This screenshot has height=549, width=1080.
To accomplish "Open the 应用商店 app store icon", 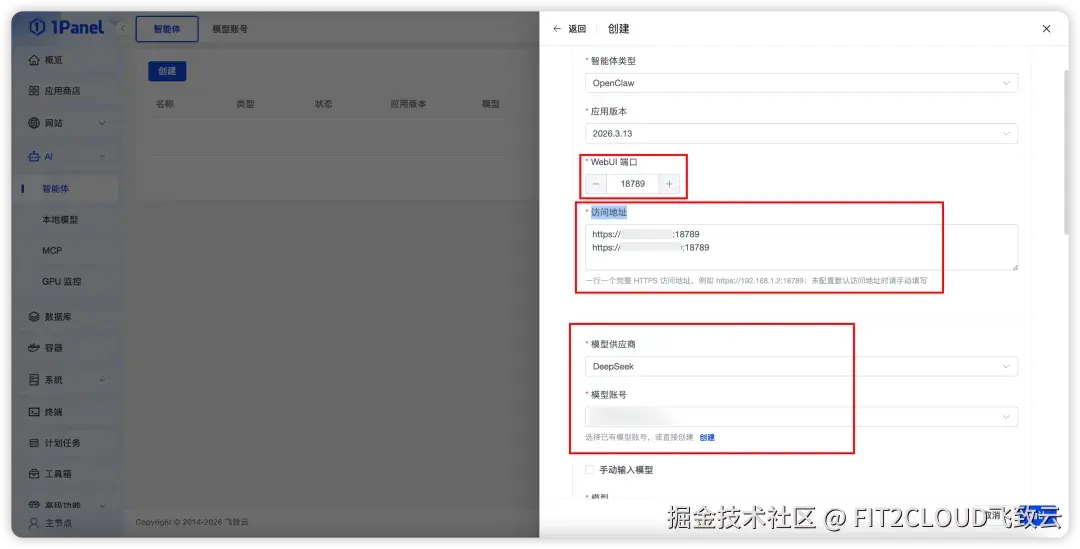I will click(34, 91).
